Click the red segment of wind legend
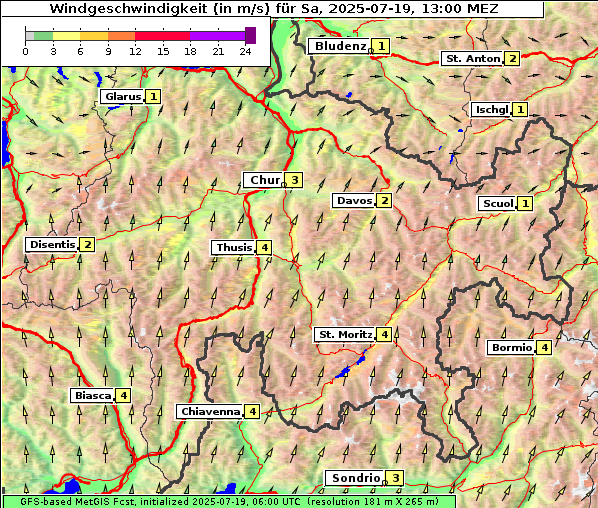This screenshot has height=508, width=598. [x=162, y=36]
